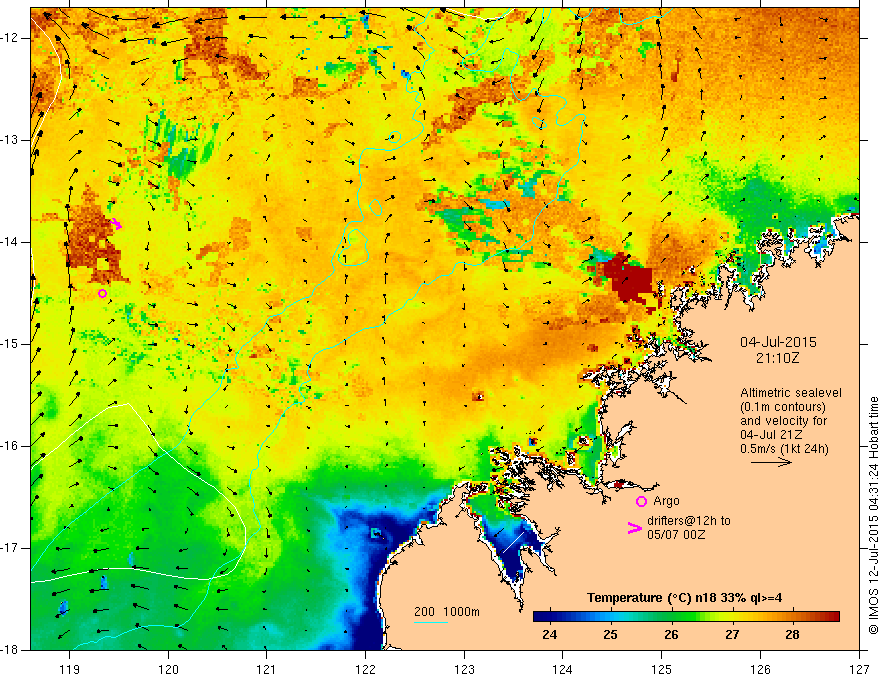Click the longitude axis label '125'
The width and height of the screenshot is (880, 680).
coord(662,669)
